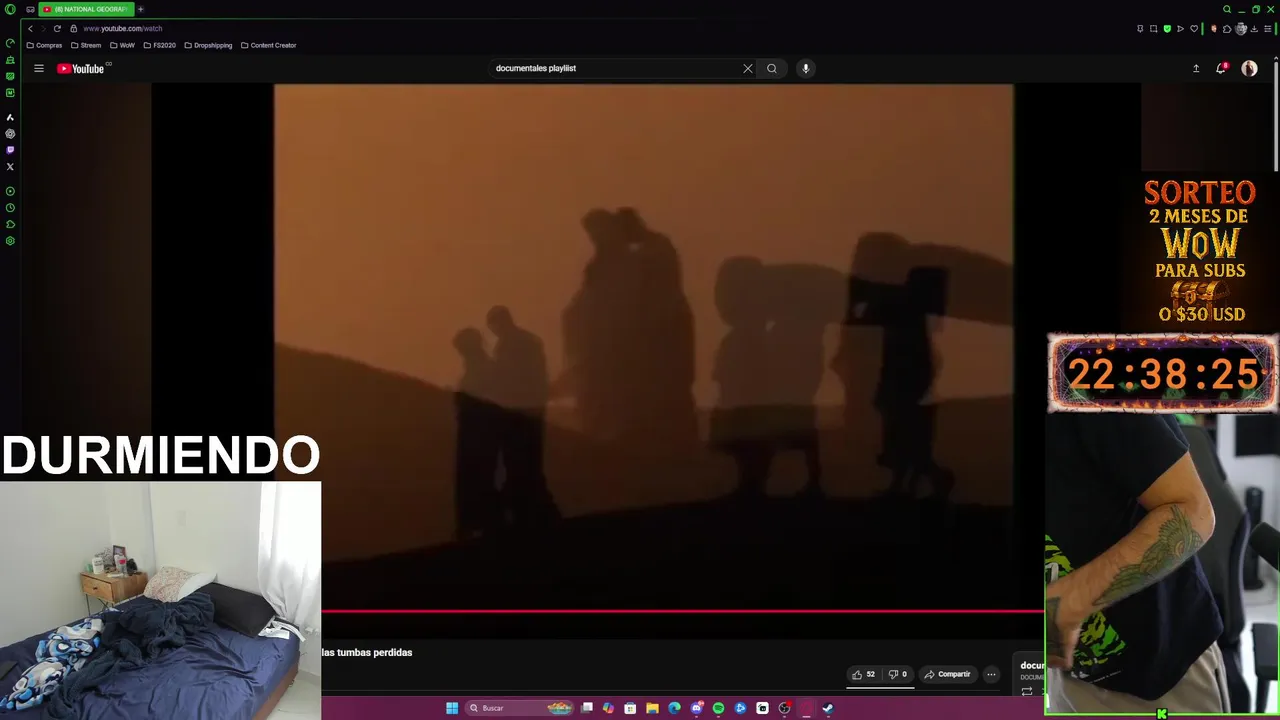The image size is (1280, 720).
Task: Open more actions ellipsis under the video
Action: (x=991, y=674)
